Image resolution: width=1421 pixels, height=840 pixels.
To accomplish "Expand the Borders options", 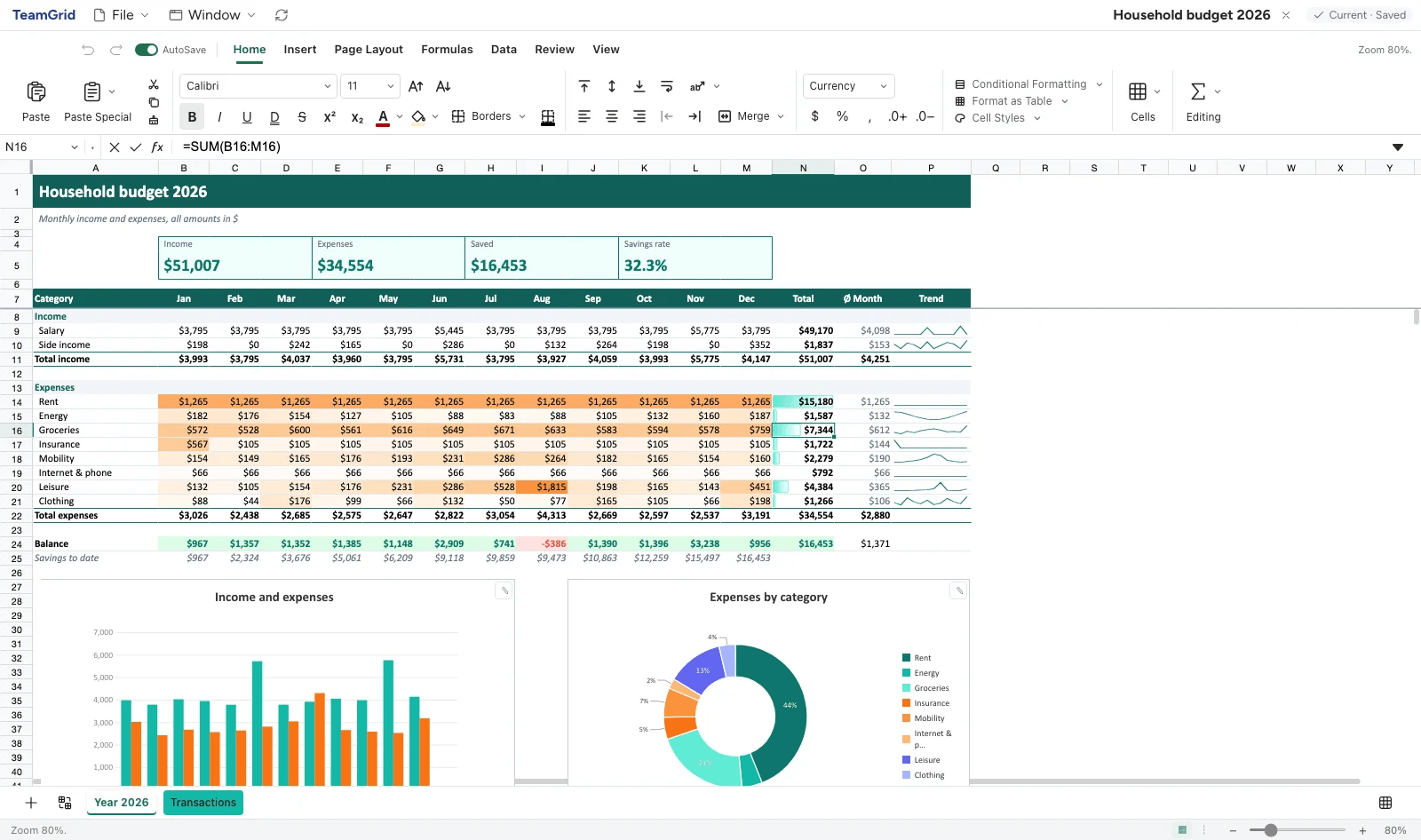I will pos(522,116).
